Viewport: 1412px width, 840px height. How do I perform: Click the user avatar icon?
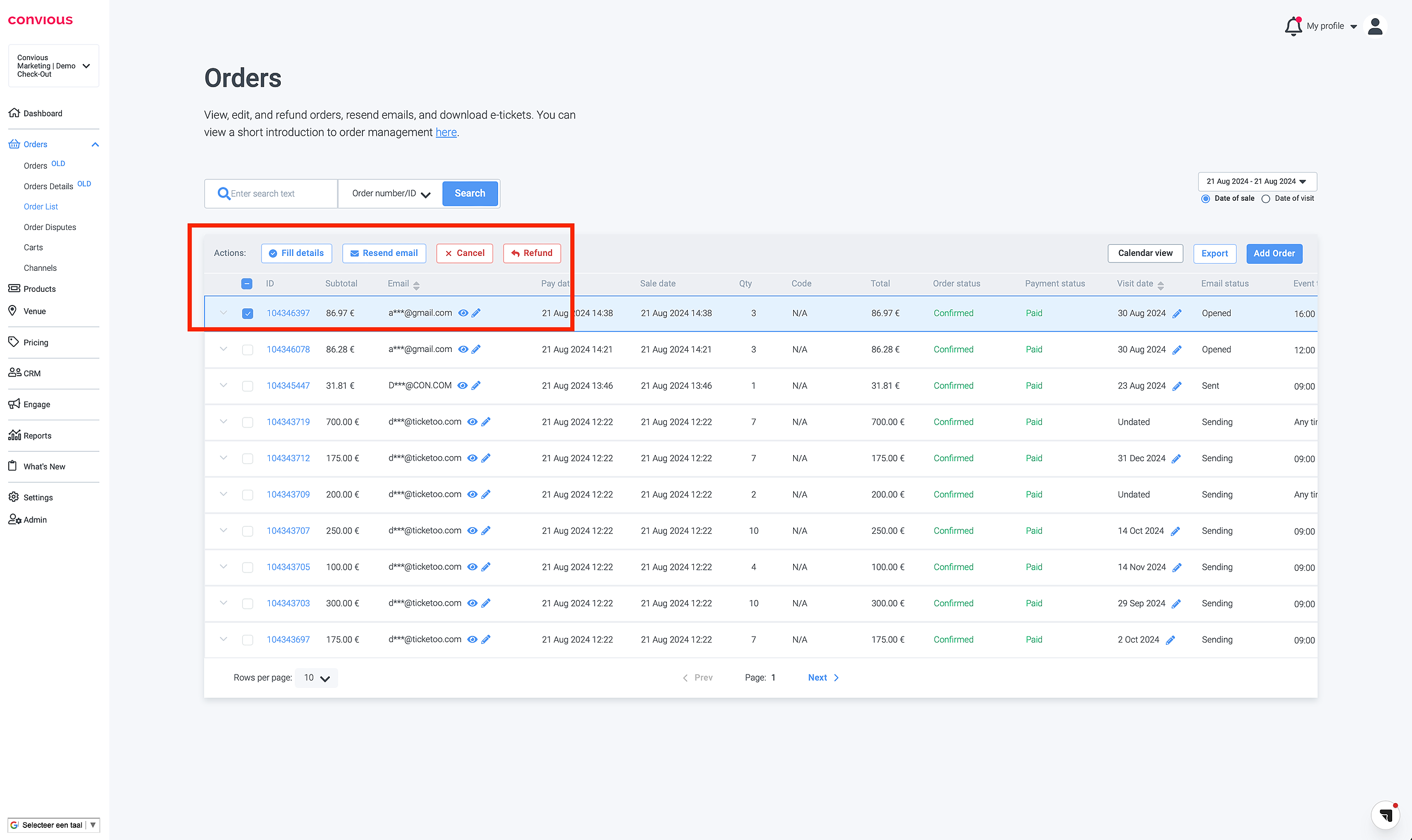point(1374,26)
